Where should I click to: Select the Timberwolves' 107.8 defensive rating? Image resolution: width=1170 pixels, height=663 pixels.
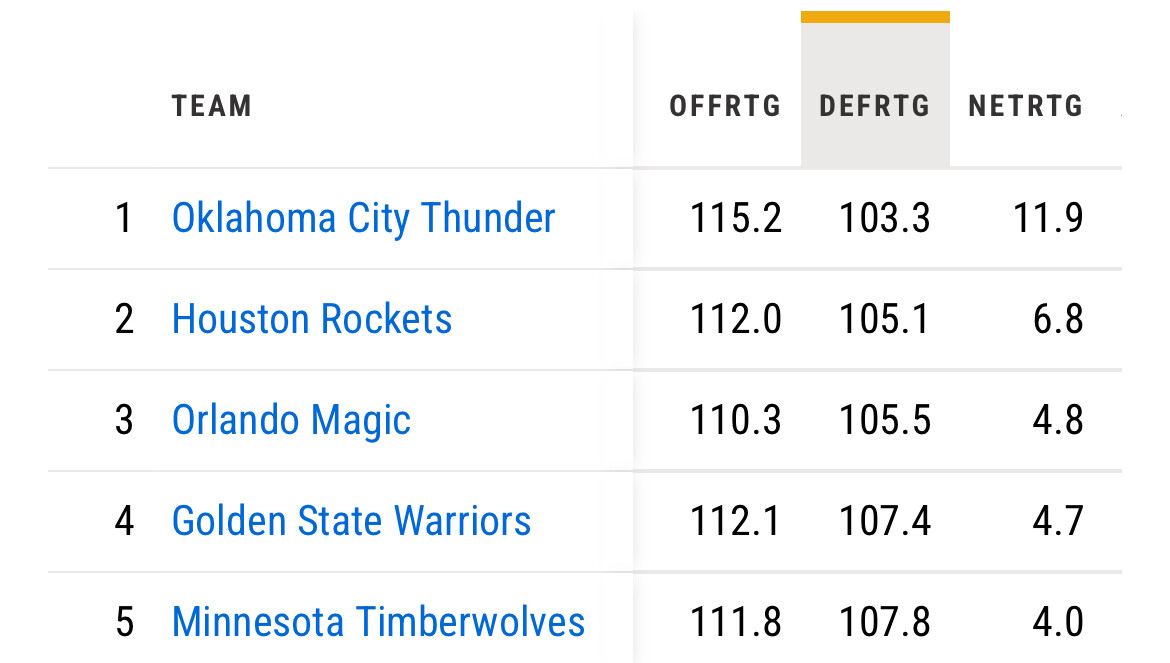[885, 622]
